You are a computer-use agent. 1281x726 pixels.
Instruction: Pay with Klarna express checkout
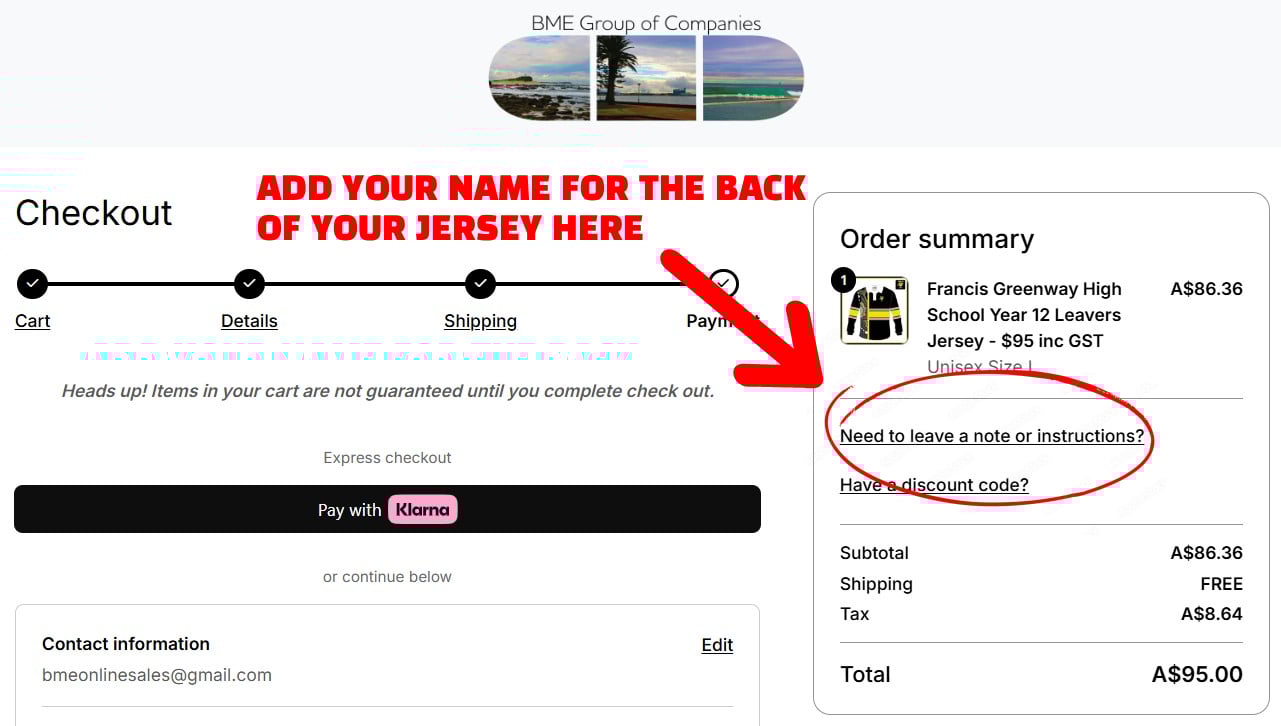pos(387,509)
